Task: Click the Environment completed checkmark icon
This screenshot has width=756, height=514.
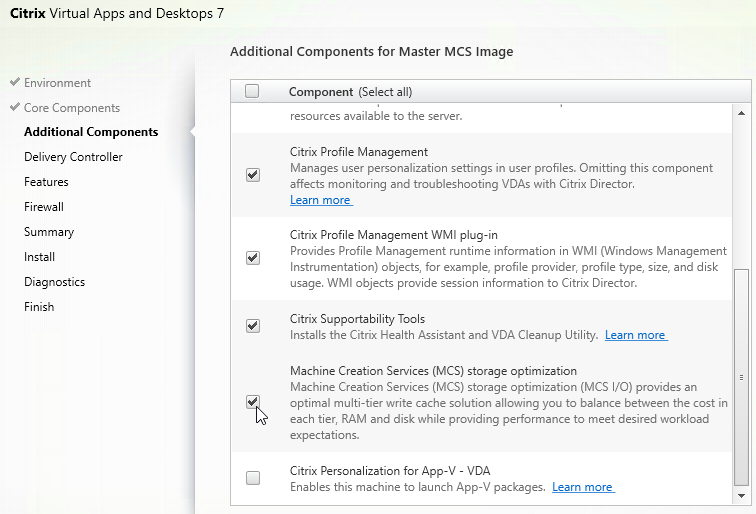Action: (x=15, y=81)
